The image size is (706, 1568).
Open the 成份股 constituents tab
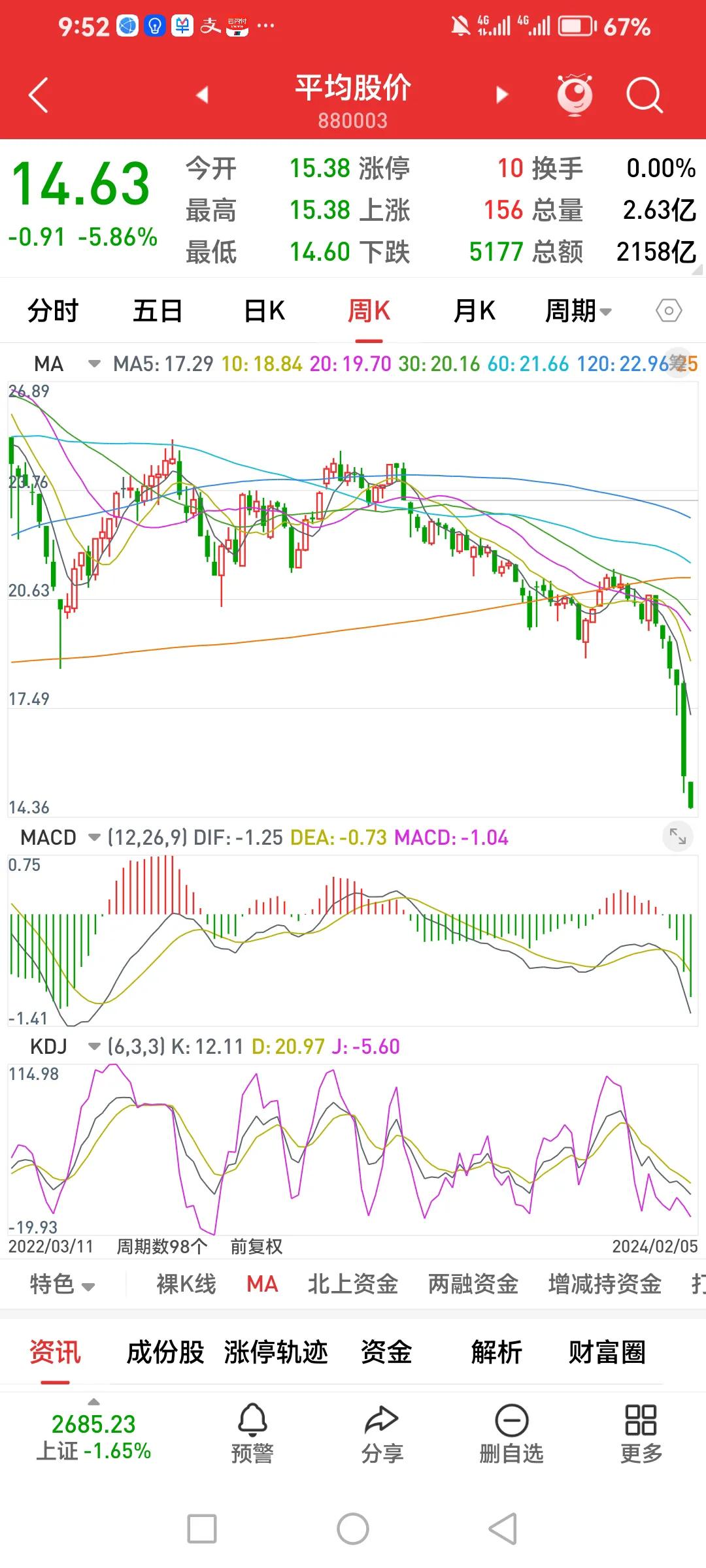(x=165, y=1352)
